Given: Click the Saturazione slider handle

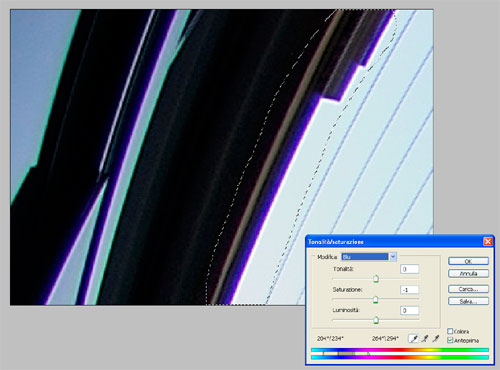Looking at the screenshot, I should (376, 300).
